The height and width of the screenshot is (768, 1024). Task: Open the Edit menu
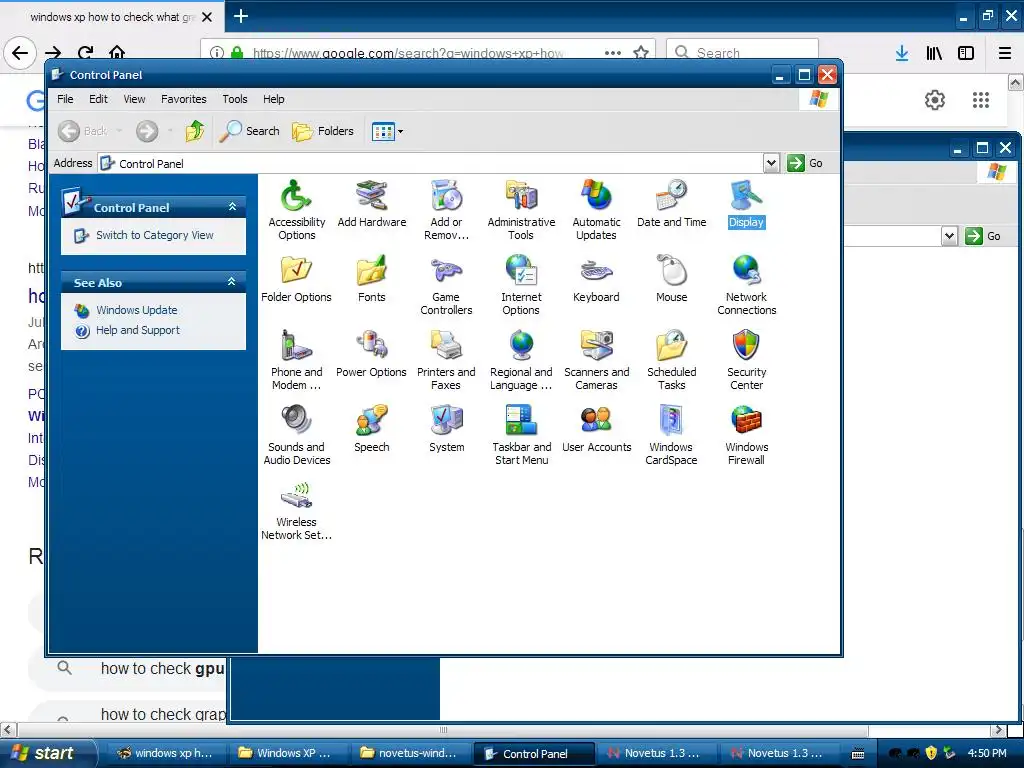[x=98, y=99]
